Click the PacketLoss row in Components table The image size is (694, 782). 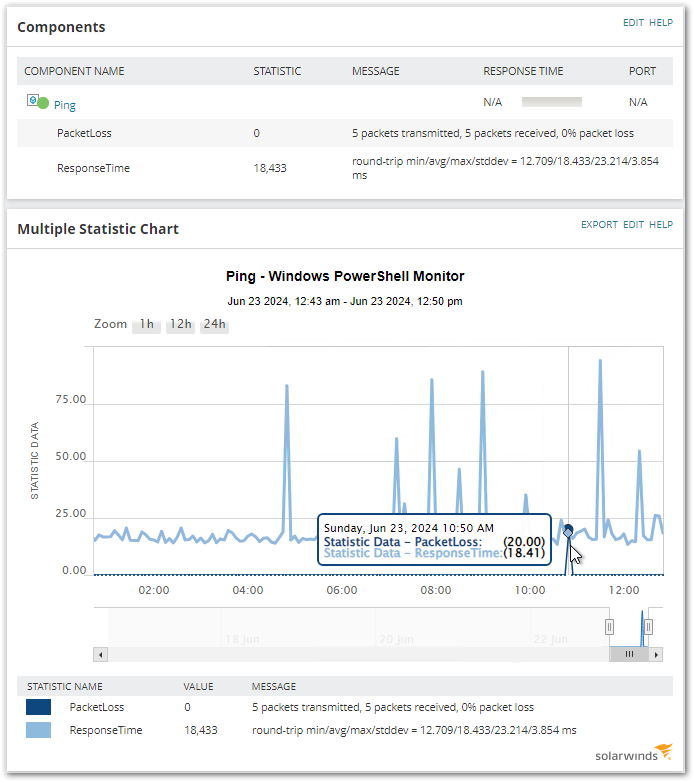click(x=345, y=133)
